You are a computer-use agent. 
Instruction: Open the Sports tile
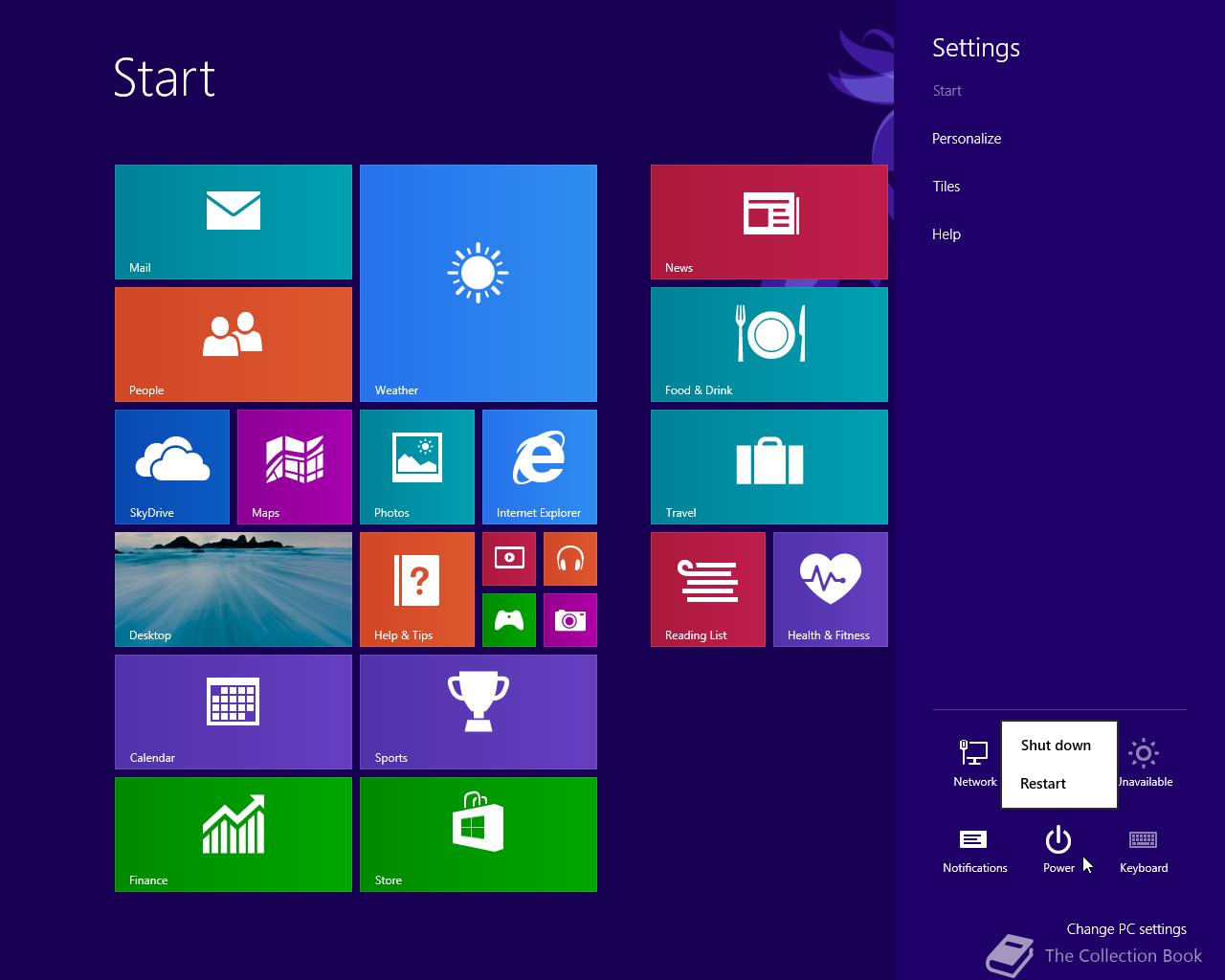tap(479, 712)
